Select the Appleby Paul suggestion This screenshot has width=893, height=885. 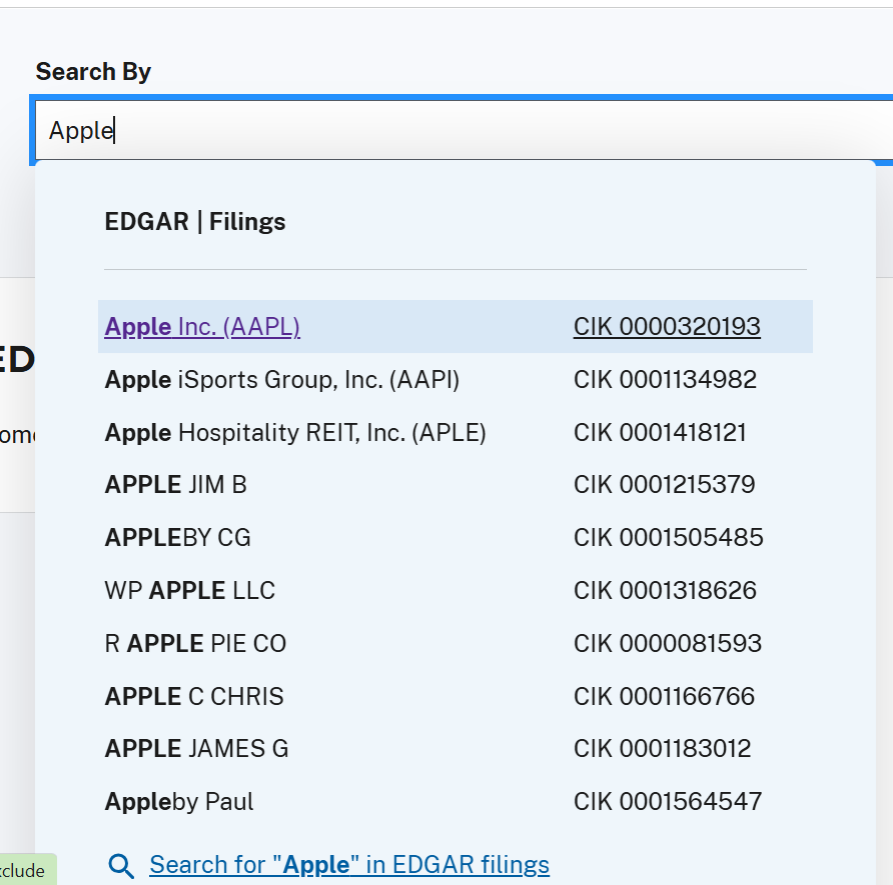[x=178, y=801]
